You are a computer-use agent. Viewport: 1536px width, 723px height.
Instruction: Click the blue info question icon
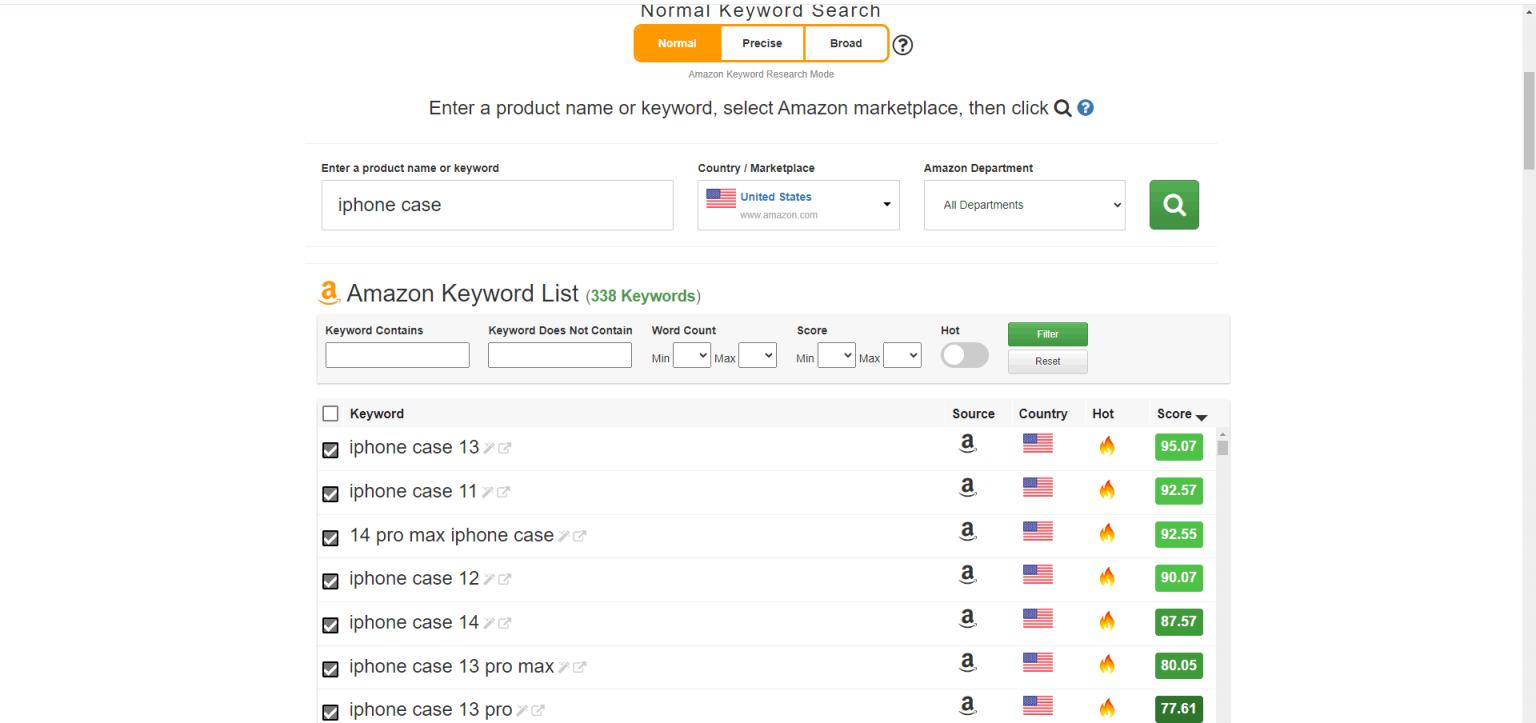coord(1085,108)
